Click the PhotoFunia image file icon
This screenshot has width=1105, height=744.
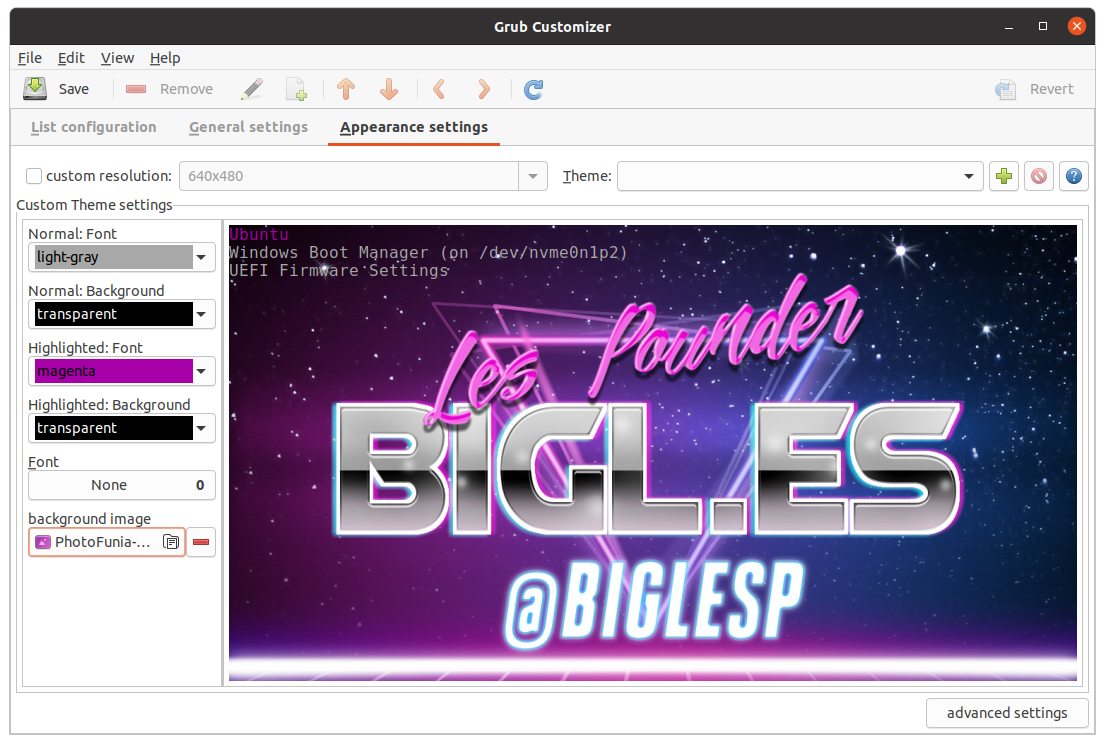pos(43,542)
